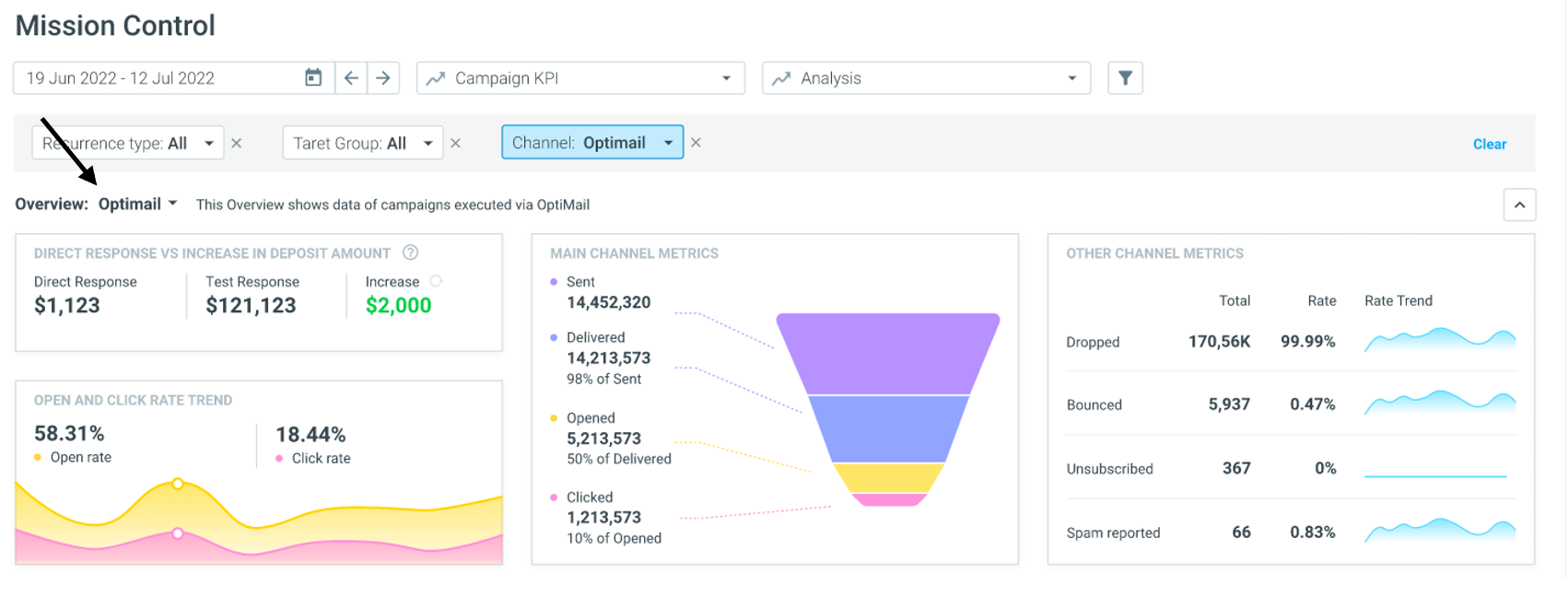
Task: Go to previous date range arrow
Action: (351, 78)
